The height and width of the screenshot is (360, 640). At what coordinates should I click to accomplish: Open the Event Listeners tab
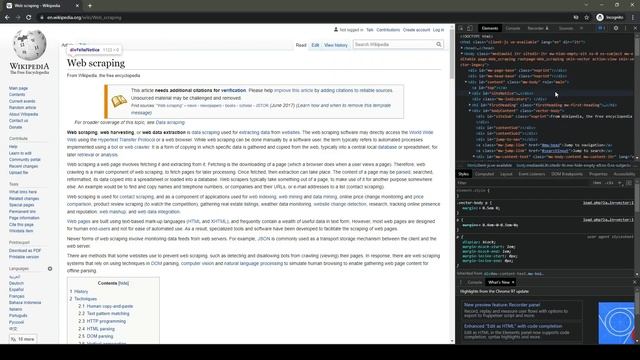tap(531, 174)
